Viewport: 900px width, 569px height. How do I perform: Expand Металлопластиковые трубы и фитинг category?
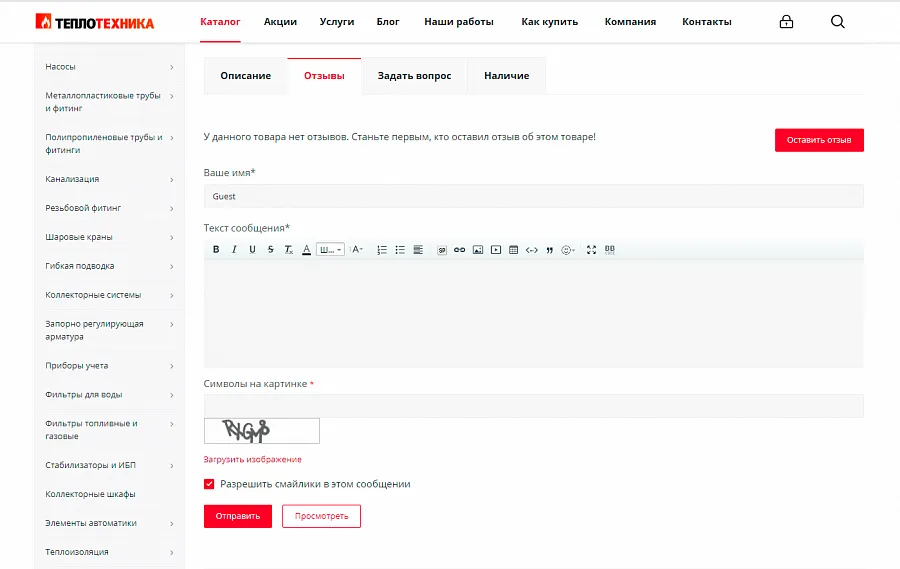(x=172, y=96)
